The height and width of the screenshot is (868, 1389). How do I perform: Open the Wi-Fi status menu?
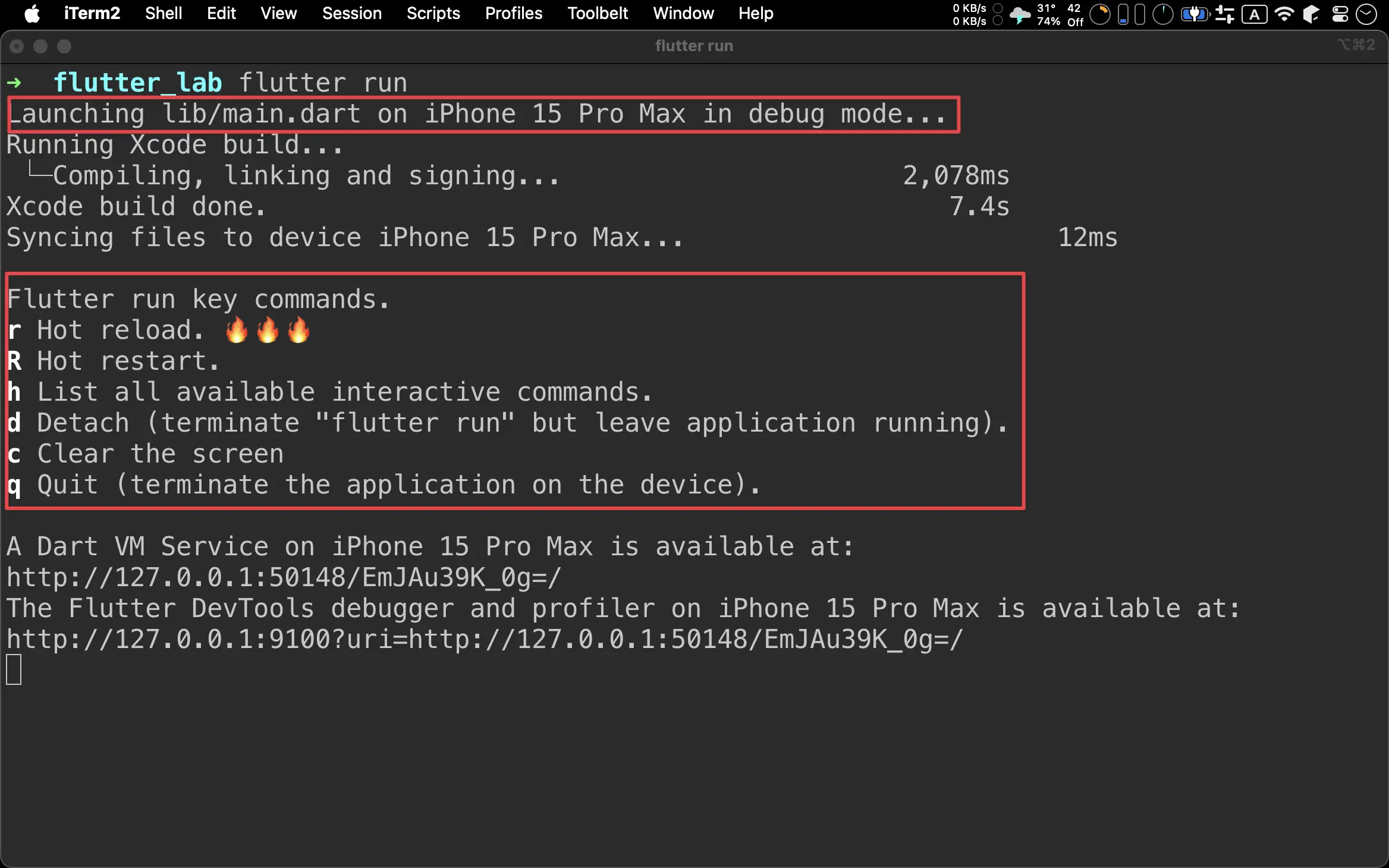click(1285, 14)
